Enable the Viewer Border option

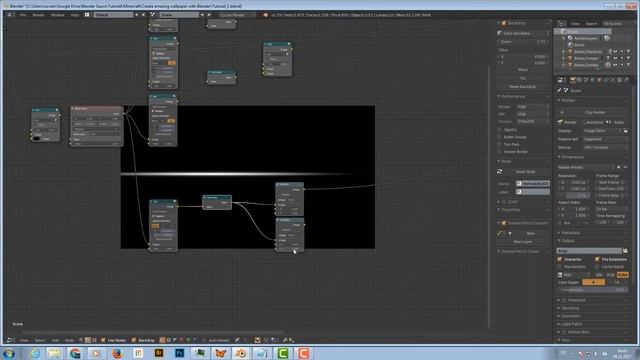(x=499, y=151)
